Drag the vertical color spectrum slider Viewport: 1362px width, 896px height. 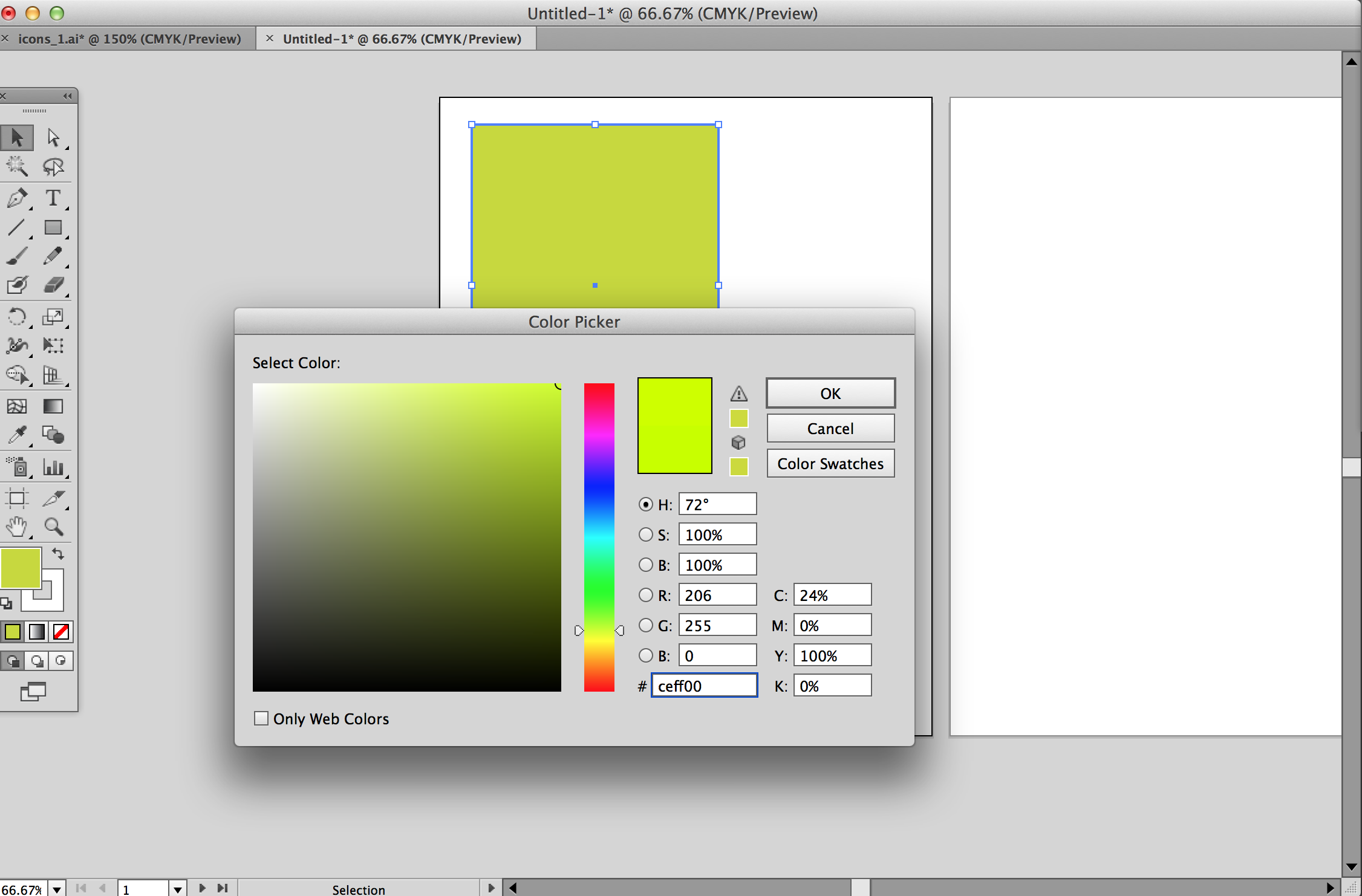[x=598, y=630]
